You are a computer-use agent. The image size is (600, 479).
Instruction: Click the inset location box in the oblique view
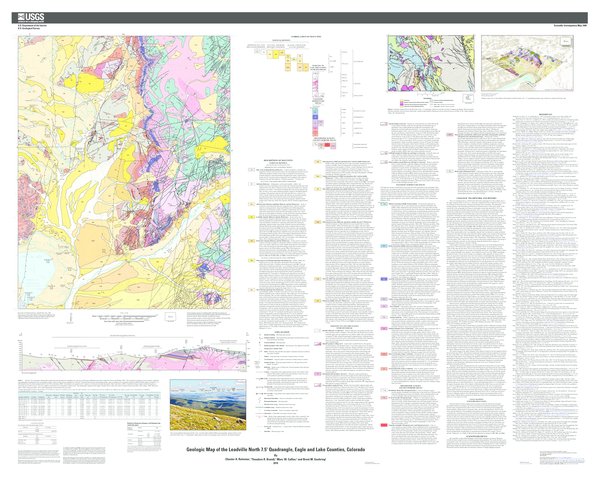coord(566,41)
